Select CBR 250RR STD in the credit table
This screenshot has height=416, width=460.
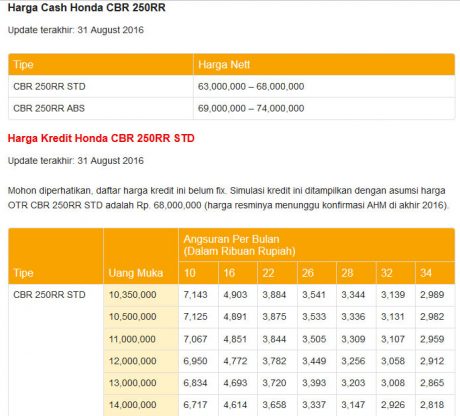point(49,295)
